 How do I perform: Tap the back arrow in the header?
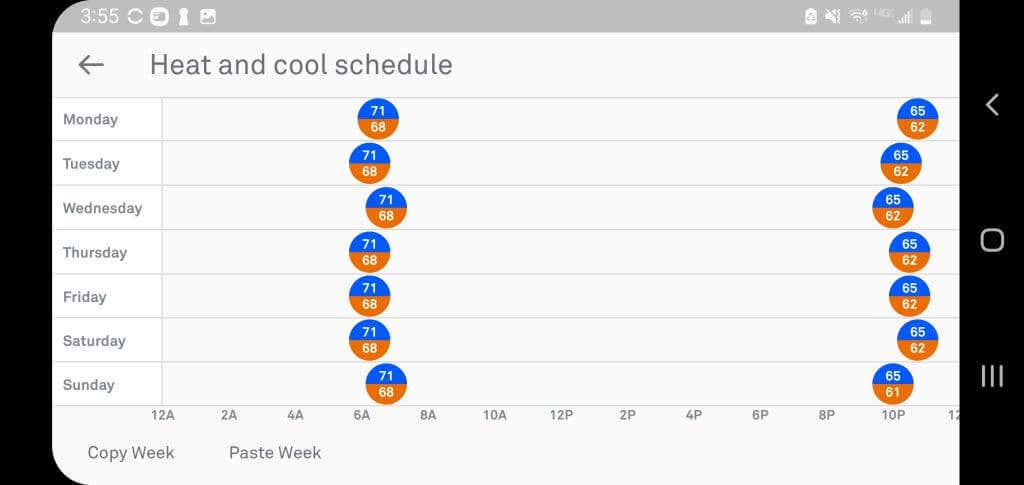tap(91, 65)
